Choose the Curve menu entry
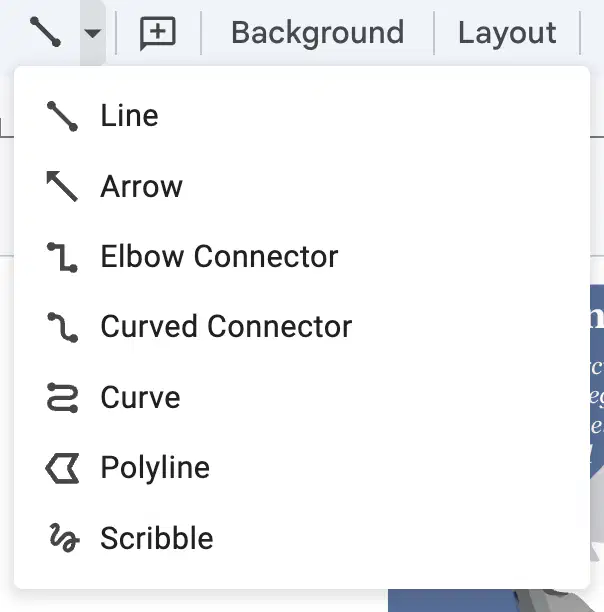Viewport: 604px width, 612px height. [x=140, y=397]
